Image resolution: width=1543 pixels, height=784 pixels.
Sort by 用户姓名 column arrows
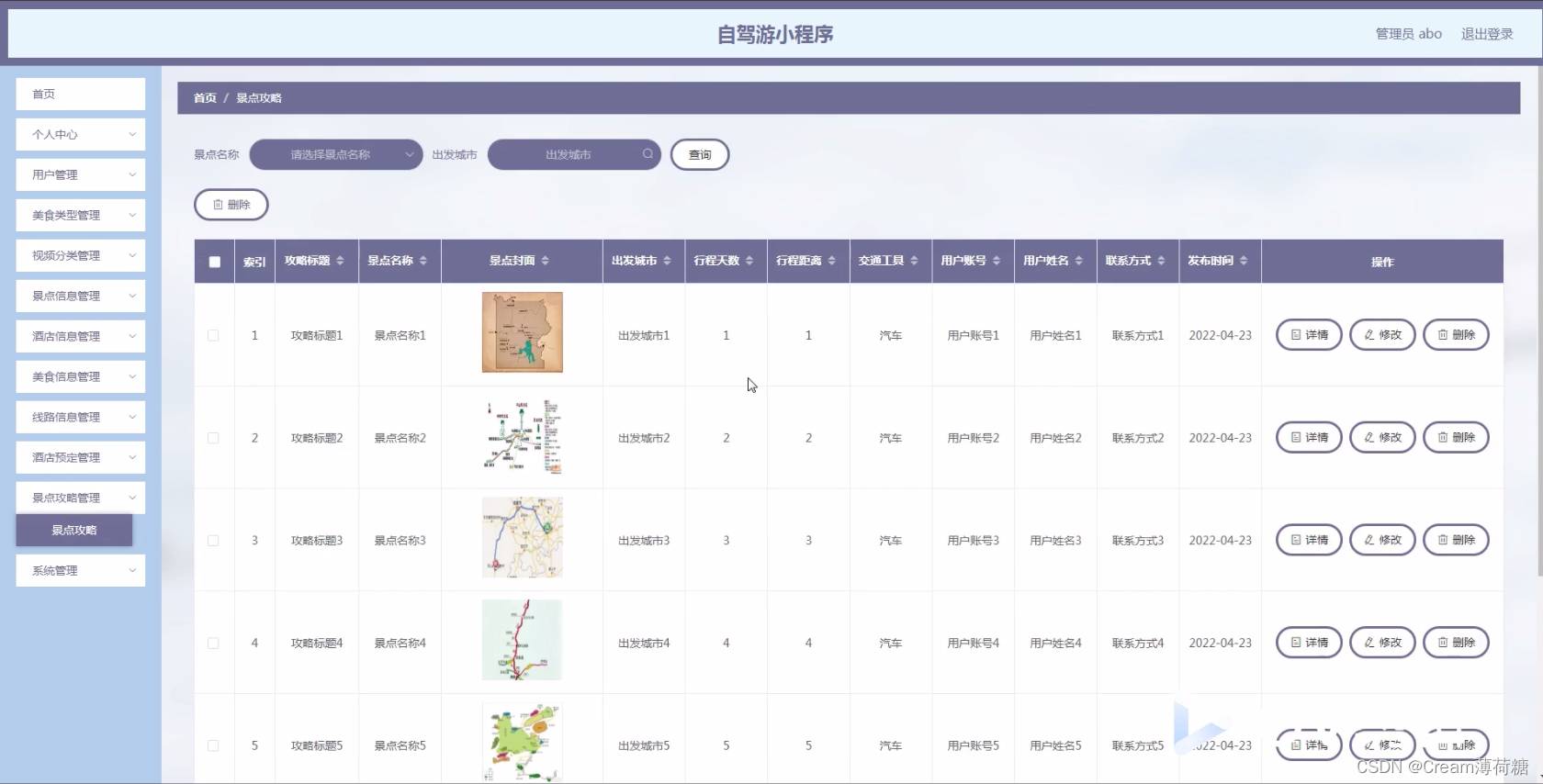(1079, 261)
